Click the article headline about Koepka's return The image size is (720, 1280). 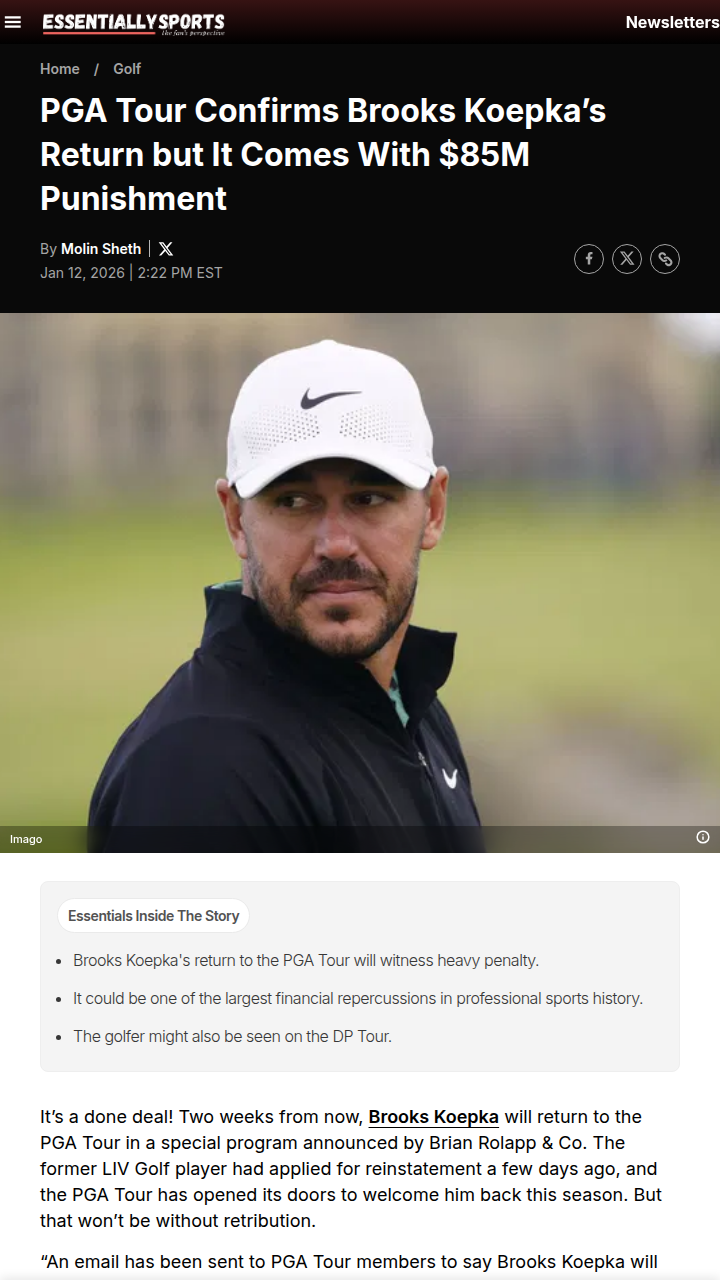pyautogui.click(x=323, y=155)
